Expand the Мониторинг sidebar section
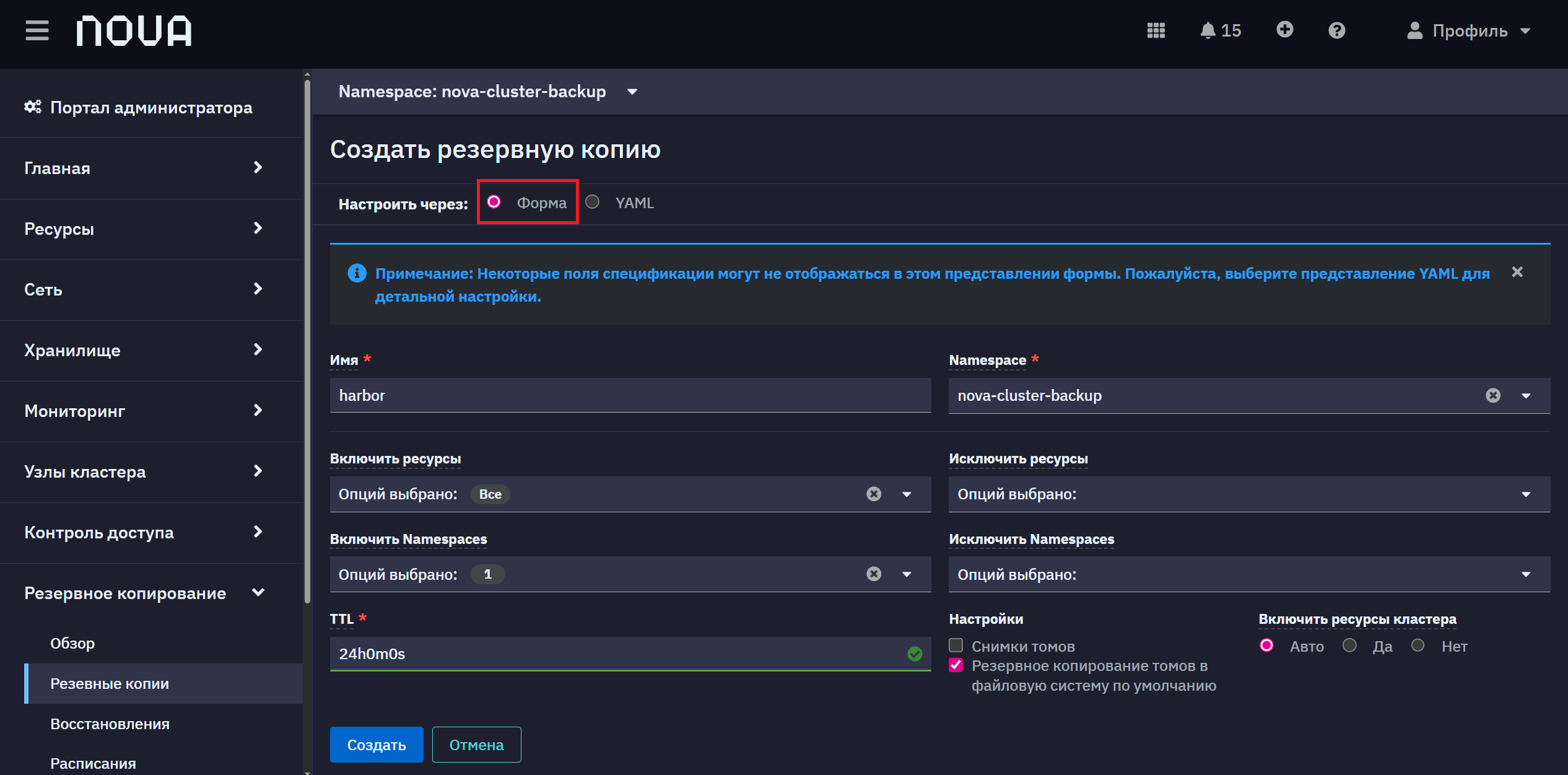Viewport: 1568px width, 775px height. [144, 411]
